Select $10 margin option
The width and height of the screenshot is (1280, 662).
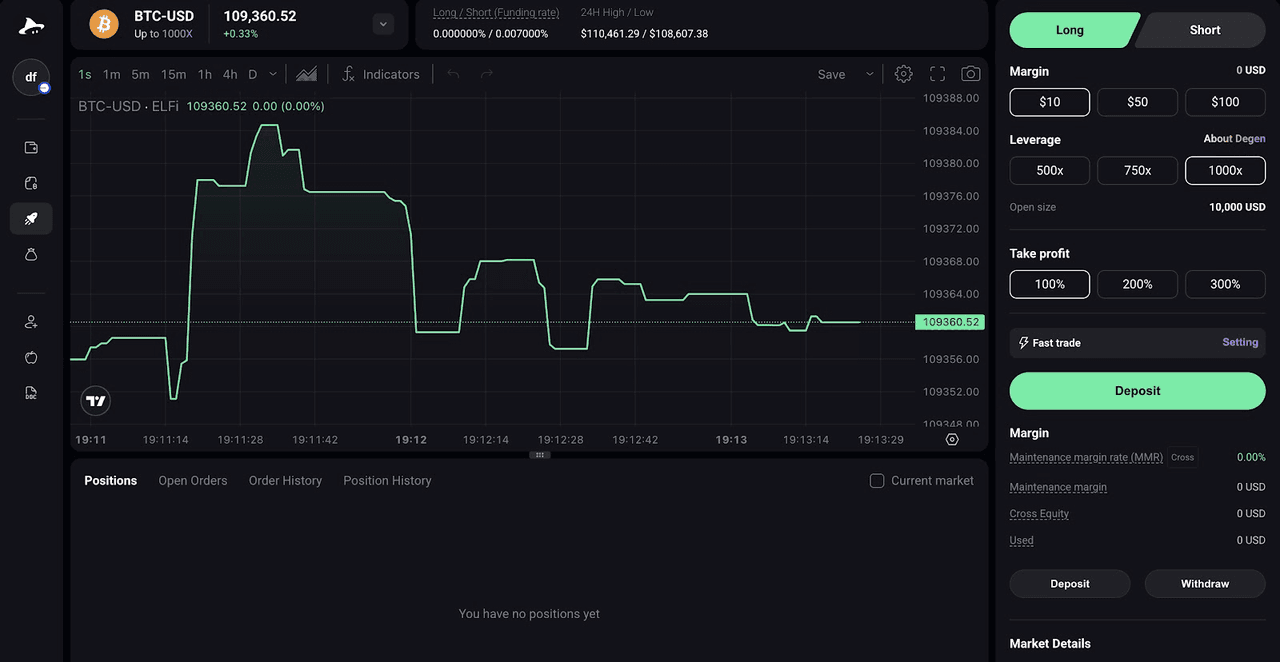(1050, 102)
